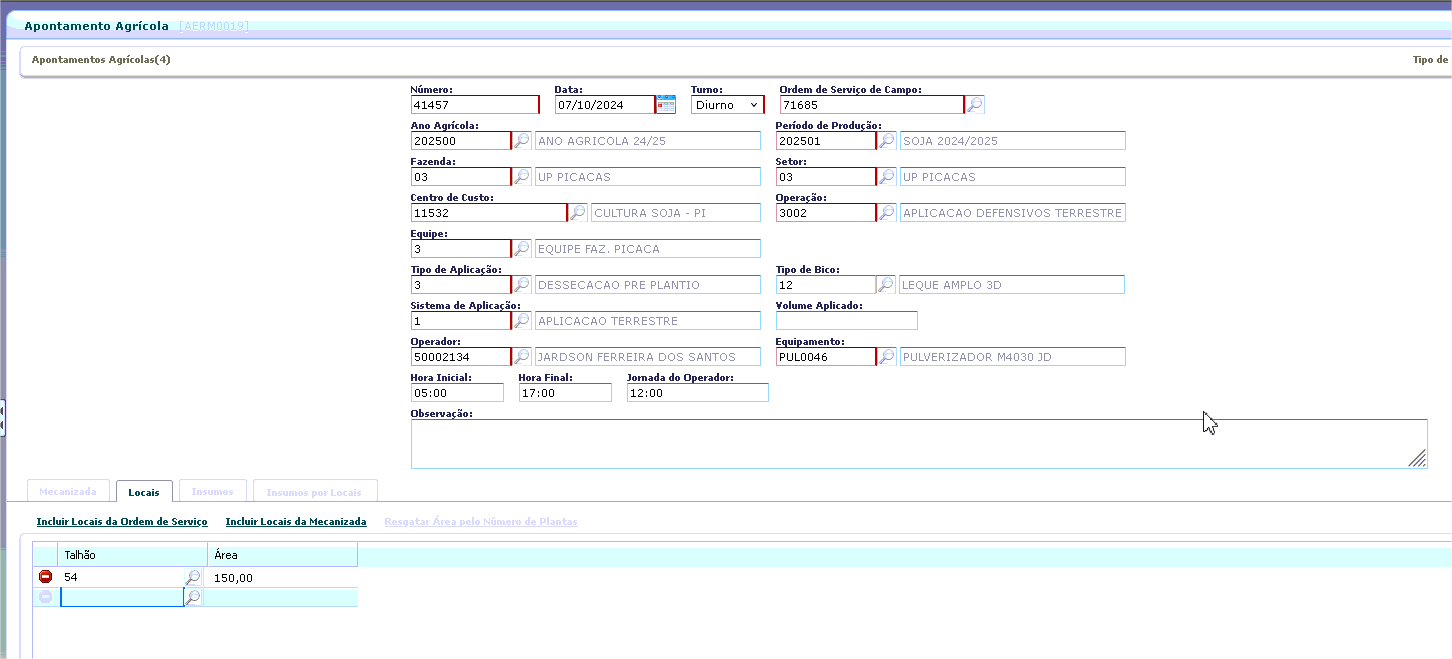Click the Operação code field 3002
The image size is (1452, 659).
826,212
